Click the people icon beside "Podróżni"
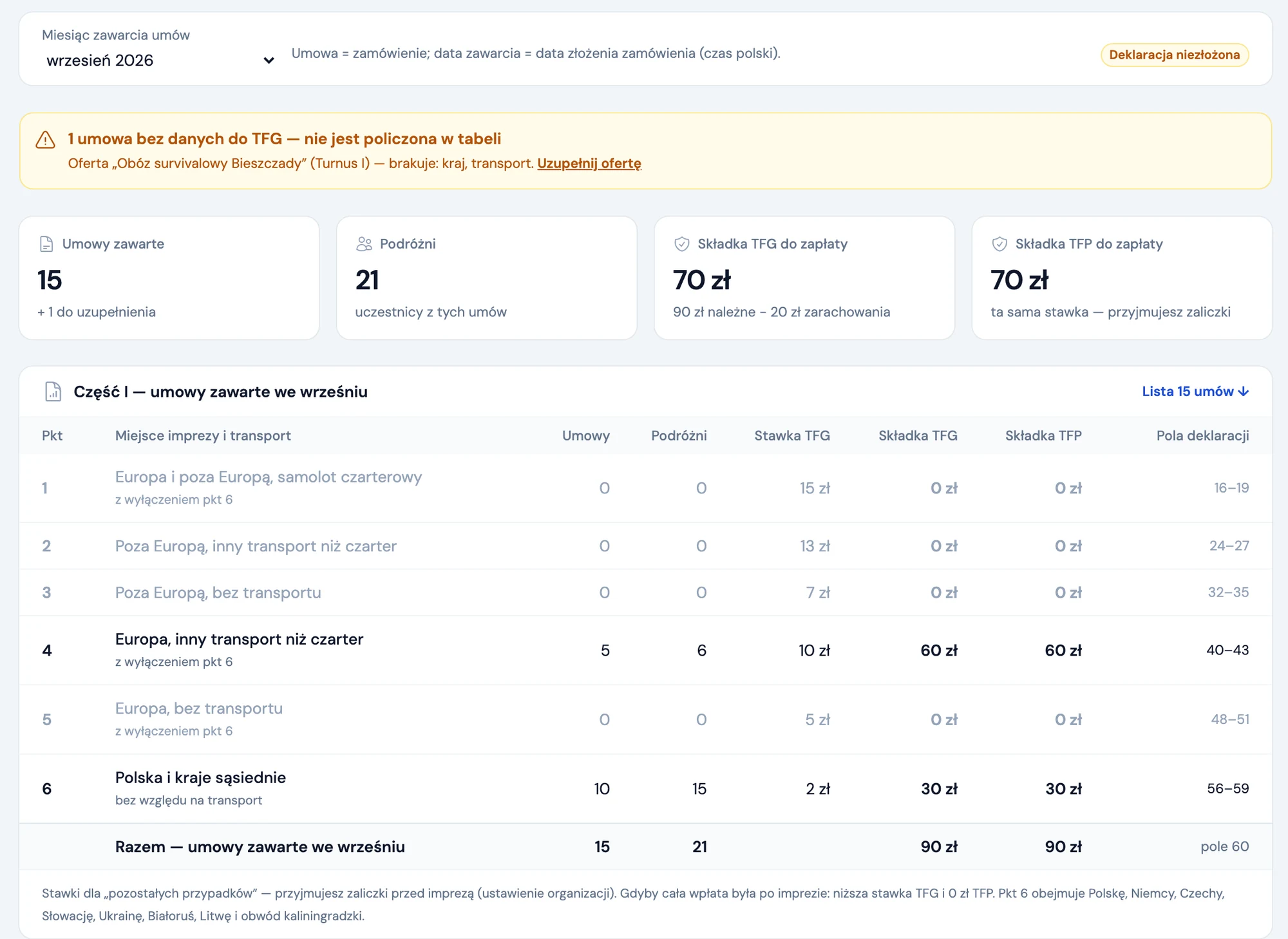1288x939 pixels. pyautogui.click(x=364, y=244)
